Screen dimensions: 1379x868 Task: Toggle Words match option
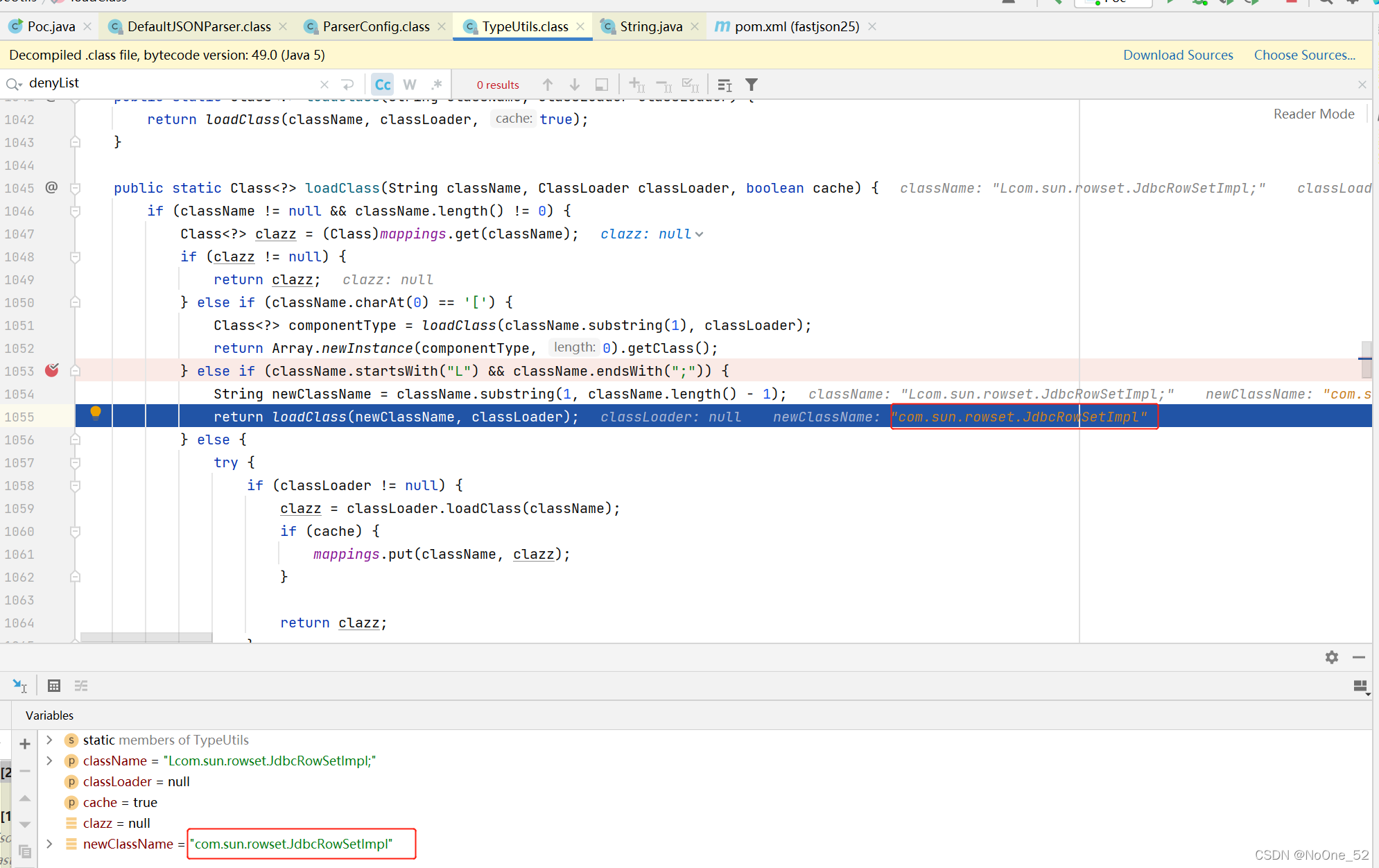[410, 85]
